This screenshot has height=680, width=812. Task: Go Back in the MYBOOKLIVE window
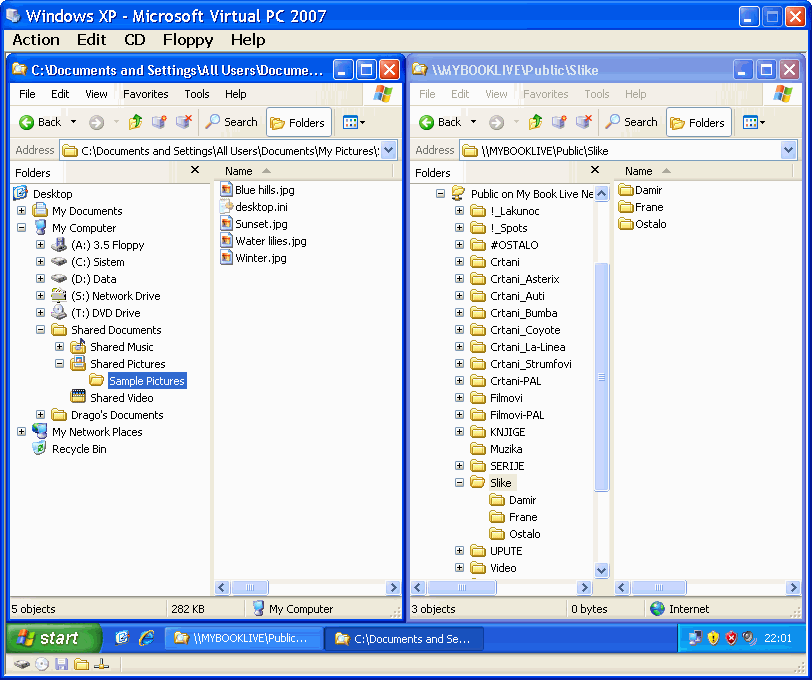pos(439,122)
